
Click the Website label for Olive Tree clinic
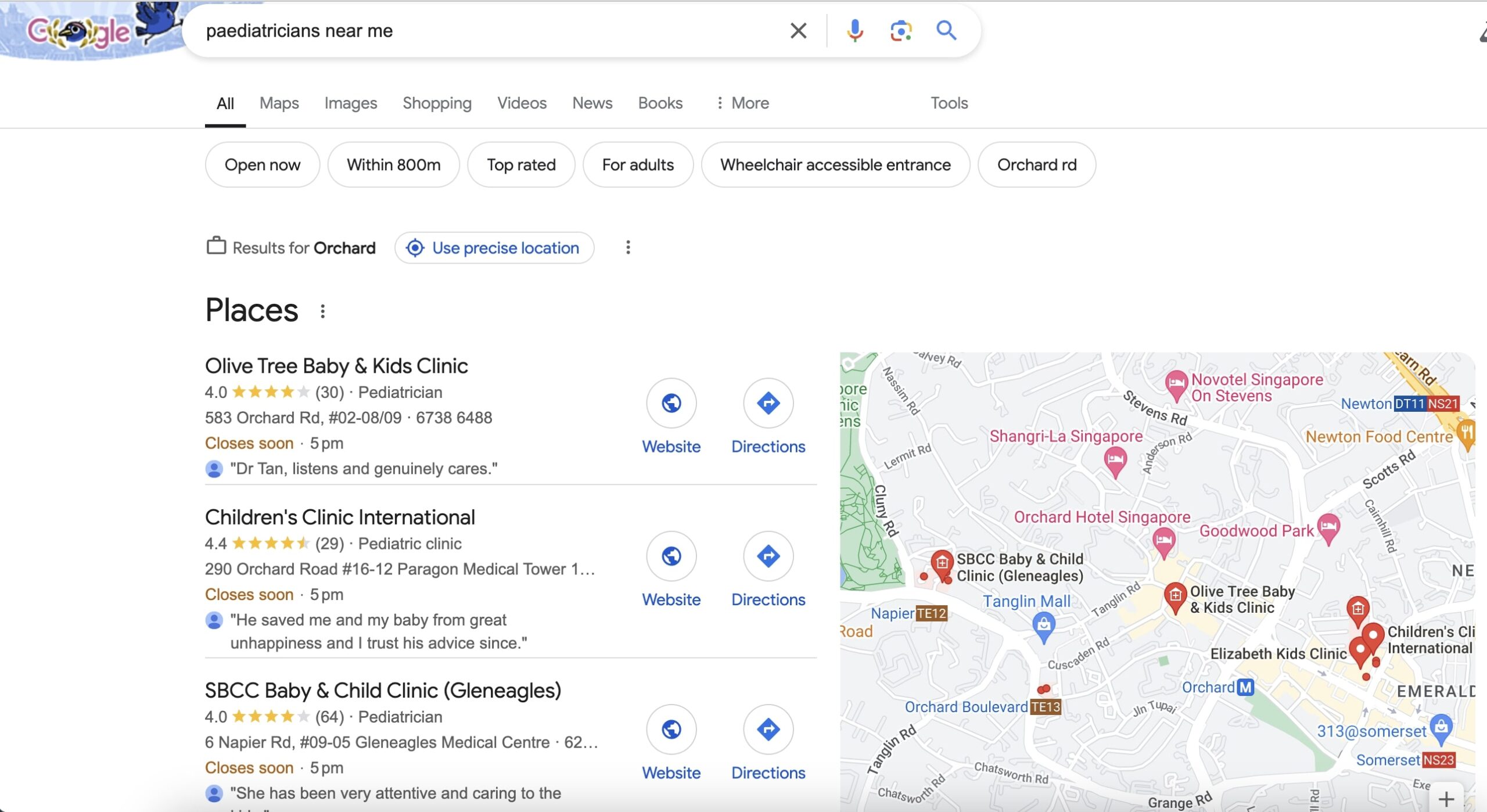click(671, 447)
